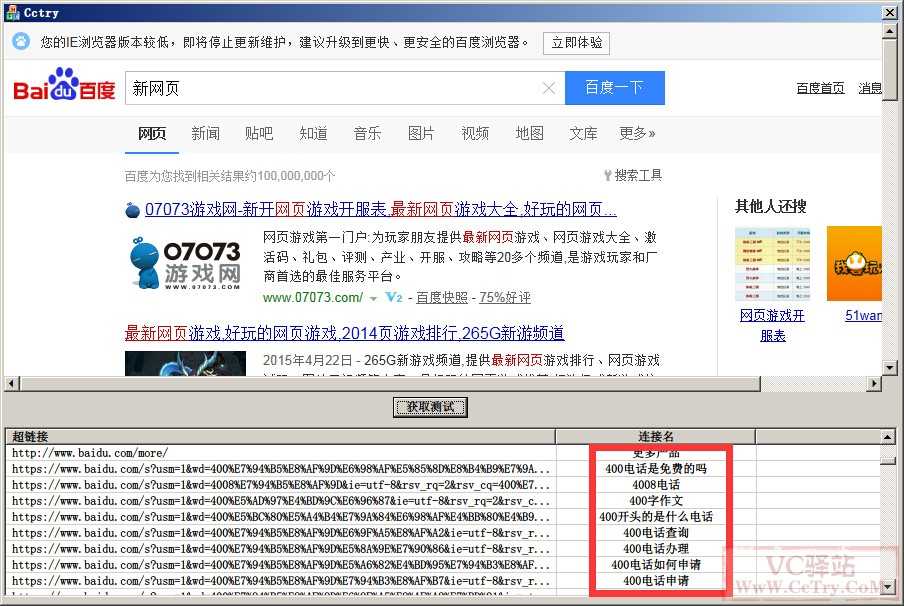This screenshot has width=904, height=606.
Task: Open the 07073游戏网 search result title
Action: (381, 209)
